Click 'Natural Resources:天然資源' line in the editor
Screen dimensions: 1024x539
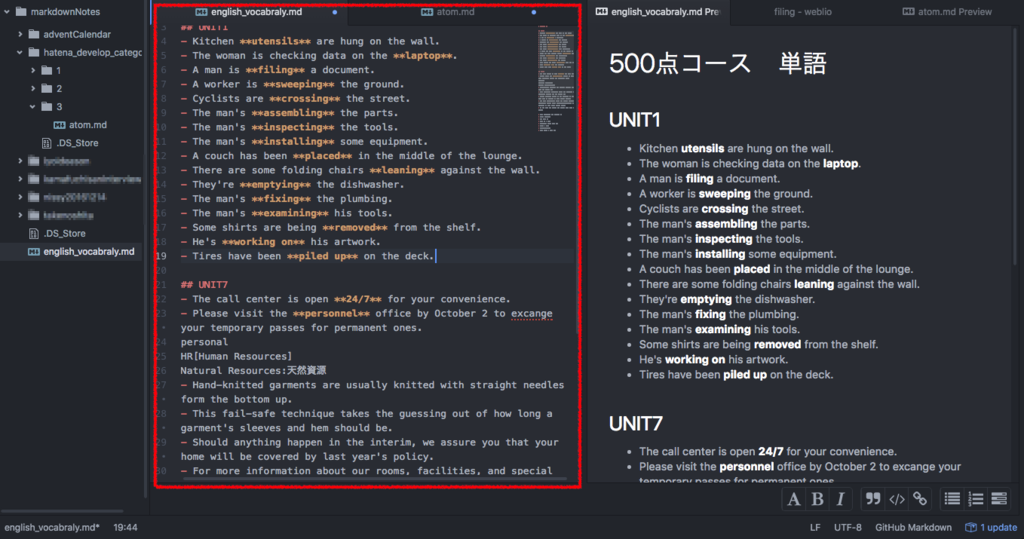coord(253,370)
